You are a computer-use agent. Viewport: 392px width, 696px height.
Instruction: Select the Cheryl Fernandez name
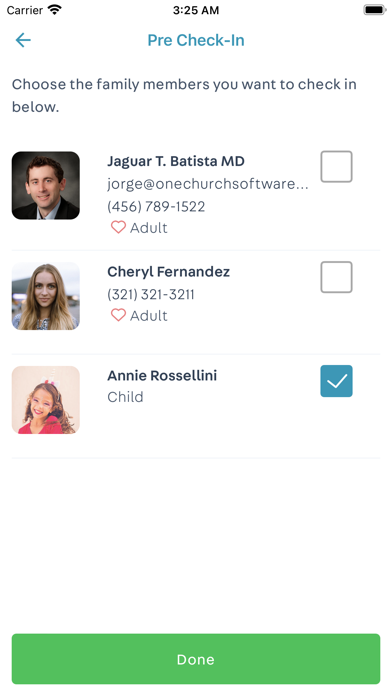click(169, 272)
